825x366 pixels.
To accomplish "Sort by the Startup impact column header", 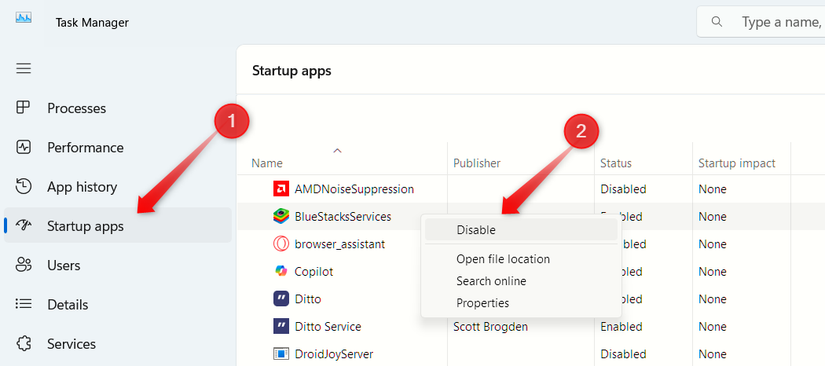I will pos(737,163).
